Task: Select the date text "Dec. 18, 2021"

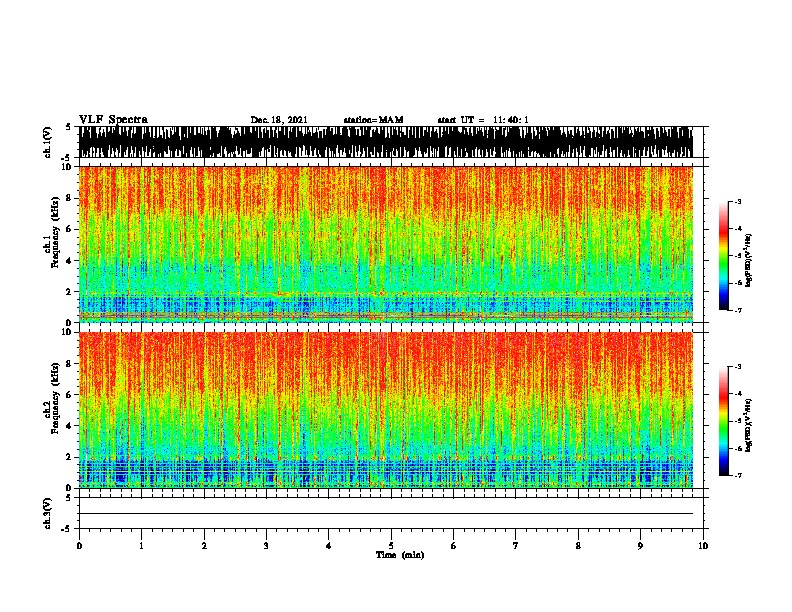Action: 279,120
